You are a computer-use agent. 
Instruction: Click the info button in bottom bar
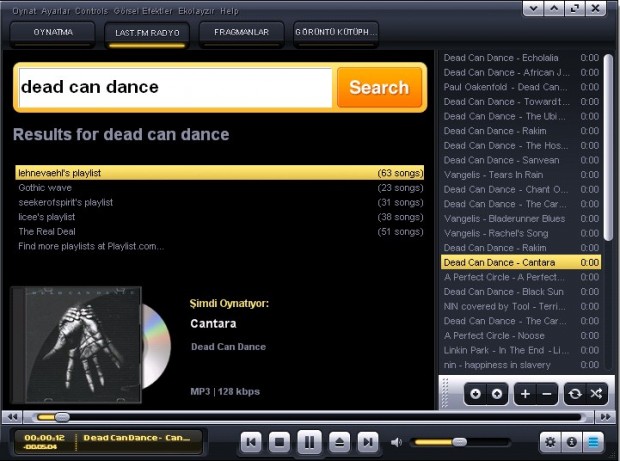(x=571, y=442)
